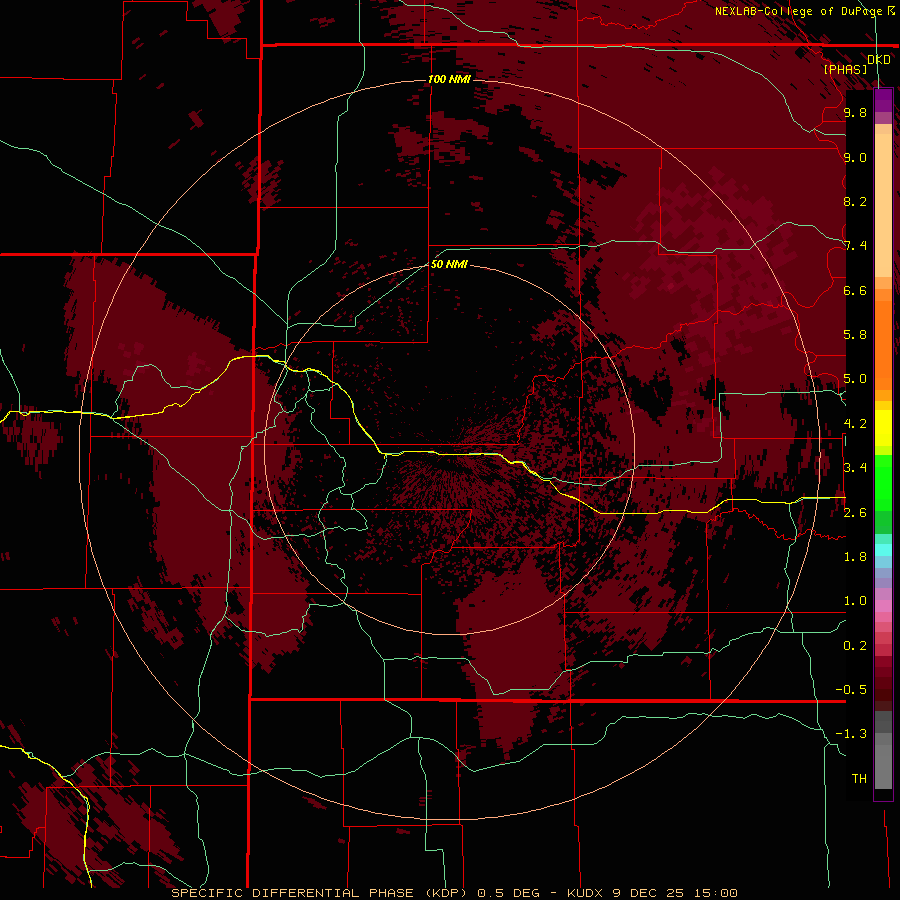
Task: Click the 2.6 value on the color scale
Action: (x=855, y=512)
